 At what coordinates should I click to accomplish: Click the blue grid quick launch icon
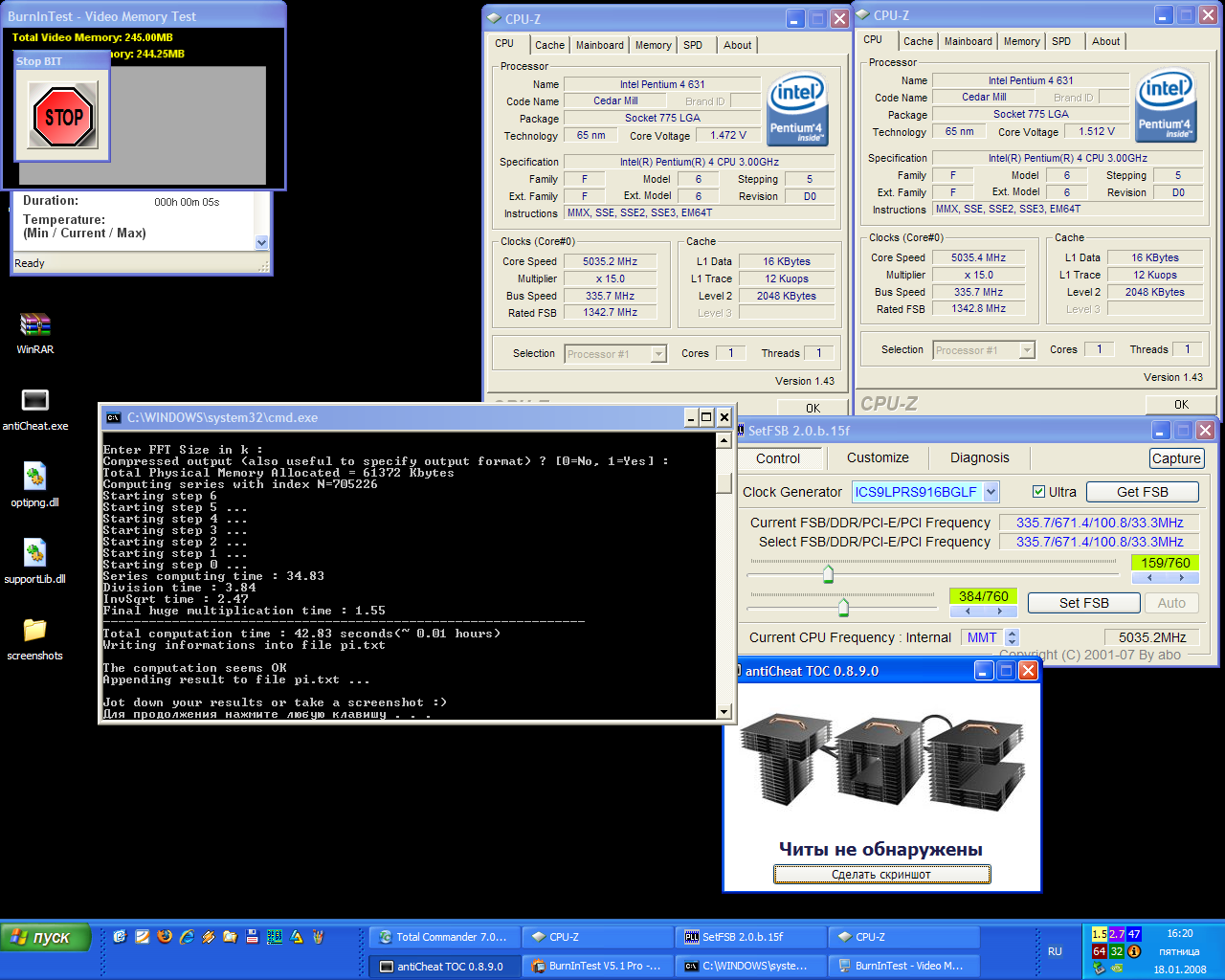[x=274, y=937]
